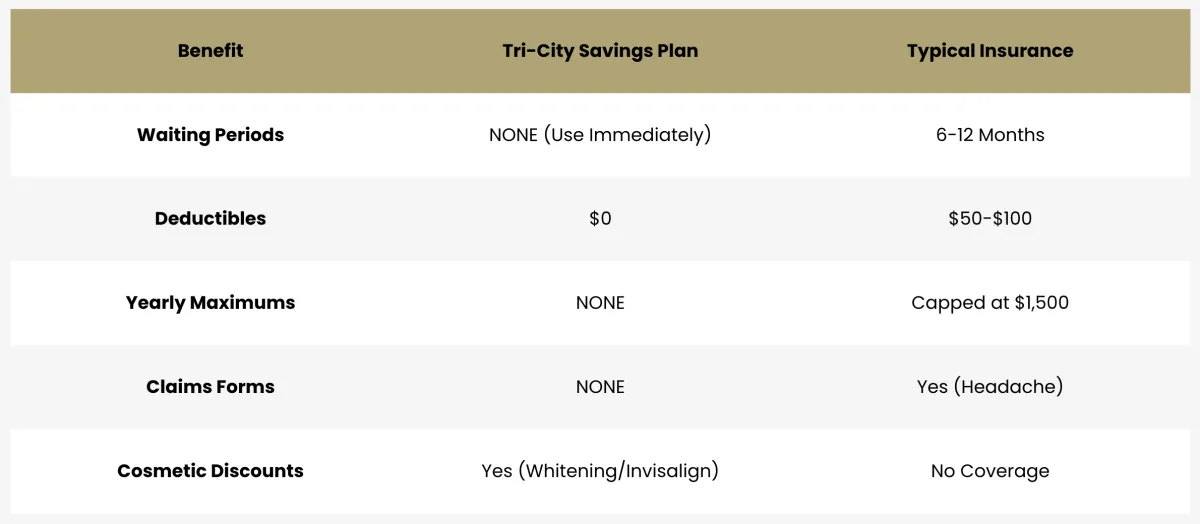The height and width of the screenshot is (524, 1200).
Task: Click the Yes (Headache) cell
Action: 990,387
